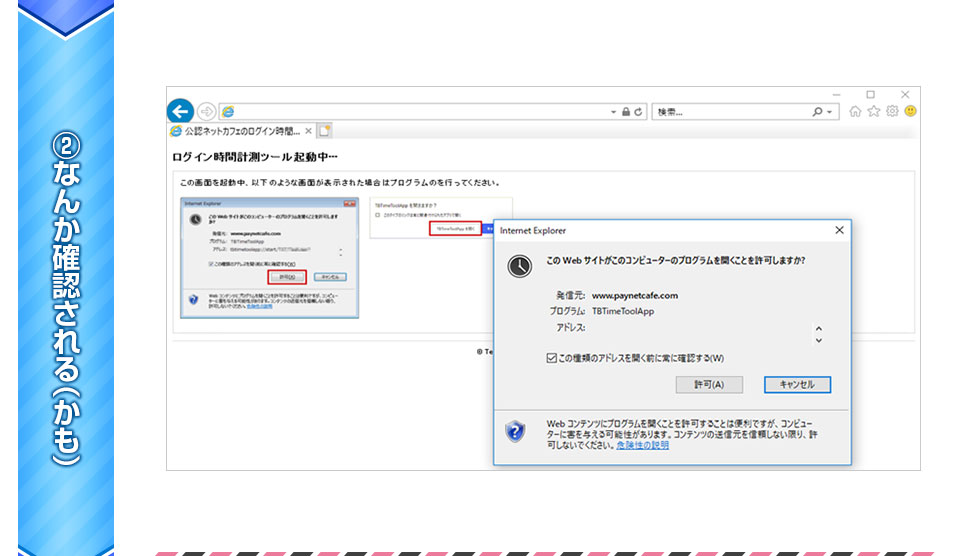Expand the address bar dropdown arrow

(x=613, y=112)
